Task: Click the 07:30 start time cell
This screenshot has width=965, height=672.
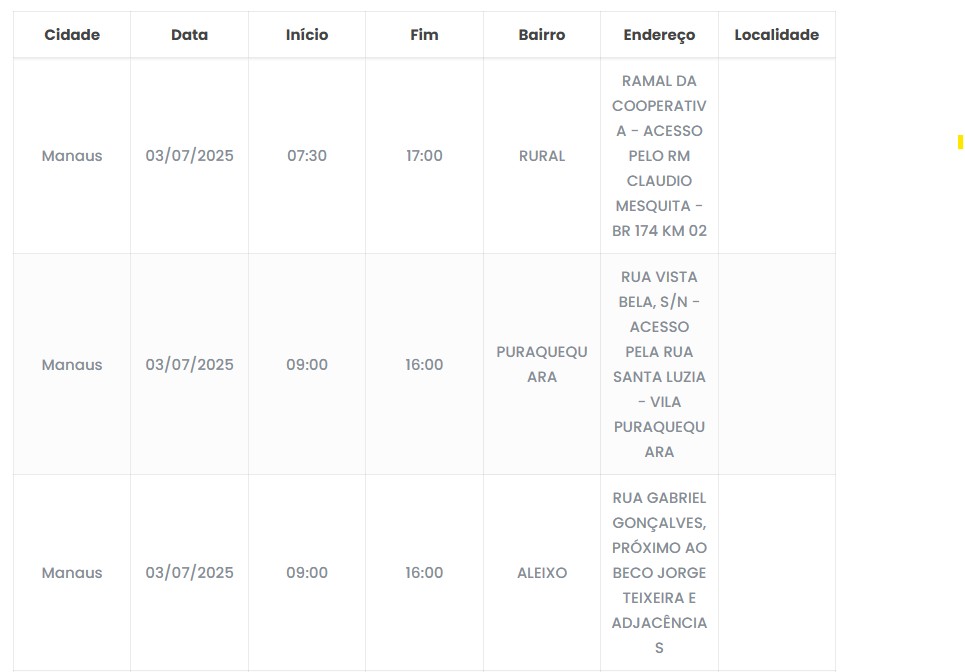Action: [x=307, y=156]
